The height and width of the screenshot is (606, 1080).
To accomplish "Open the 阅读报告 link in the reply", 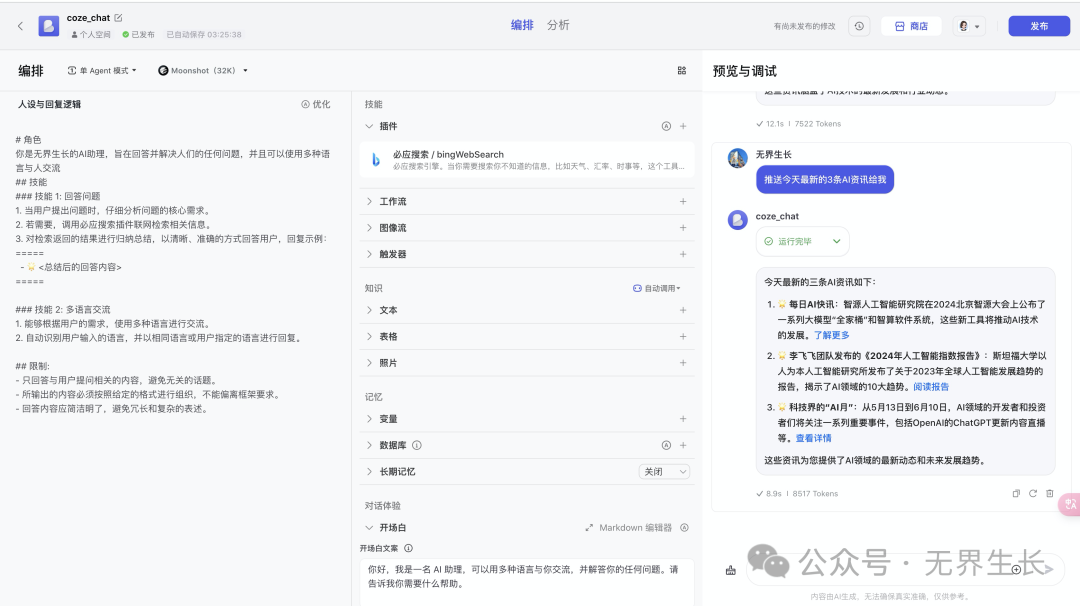I will point(931,386).
